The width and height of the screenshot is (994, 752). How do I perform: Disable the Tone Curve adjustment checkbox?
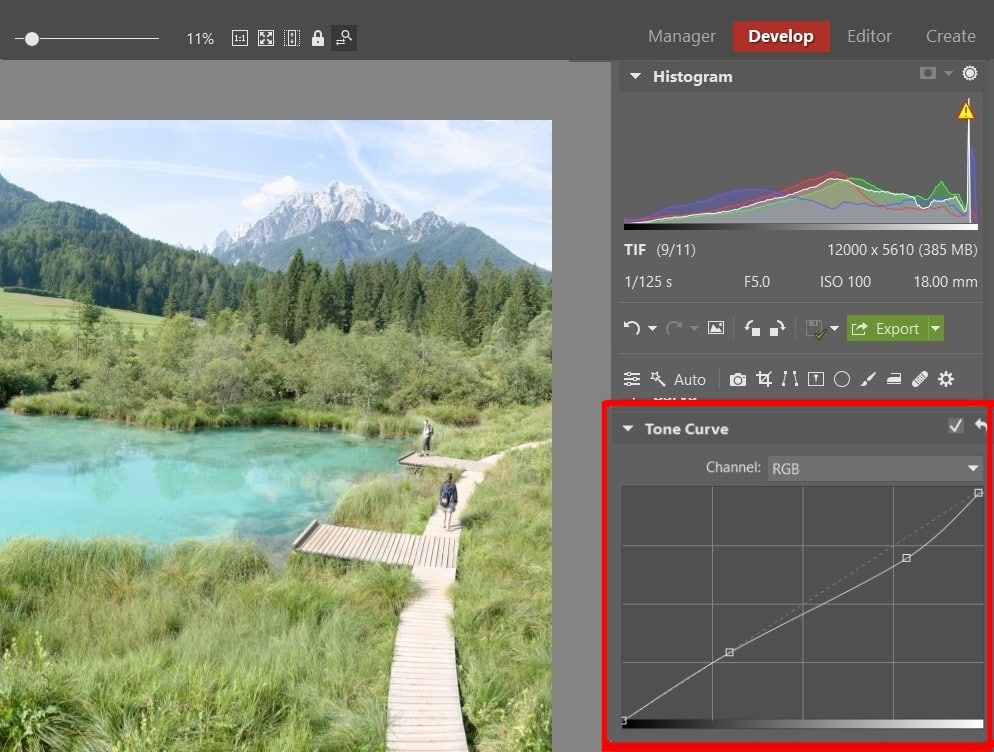point(956,426)
